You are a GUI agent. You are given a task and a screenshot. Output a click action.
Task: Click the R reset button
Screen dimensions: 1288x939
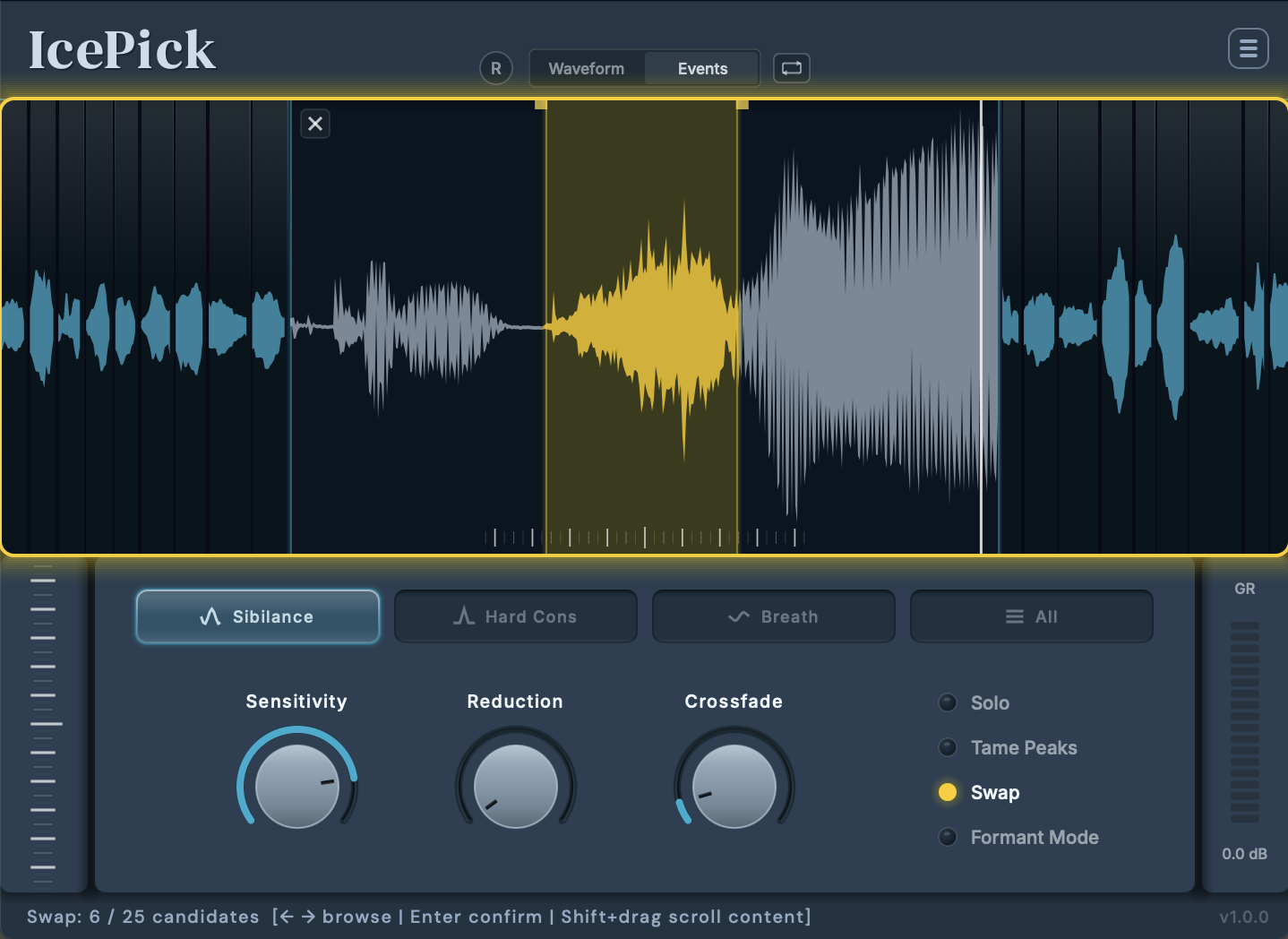click(x=496, y=68)
